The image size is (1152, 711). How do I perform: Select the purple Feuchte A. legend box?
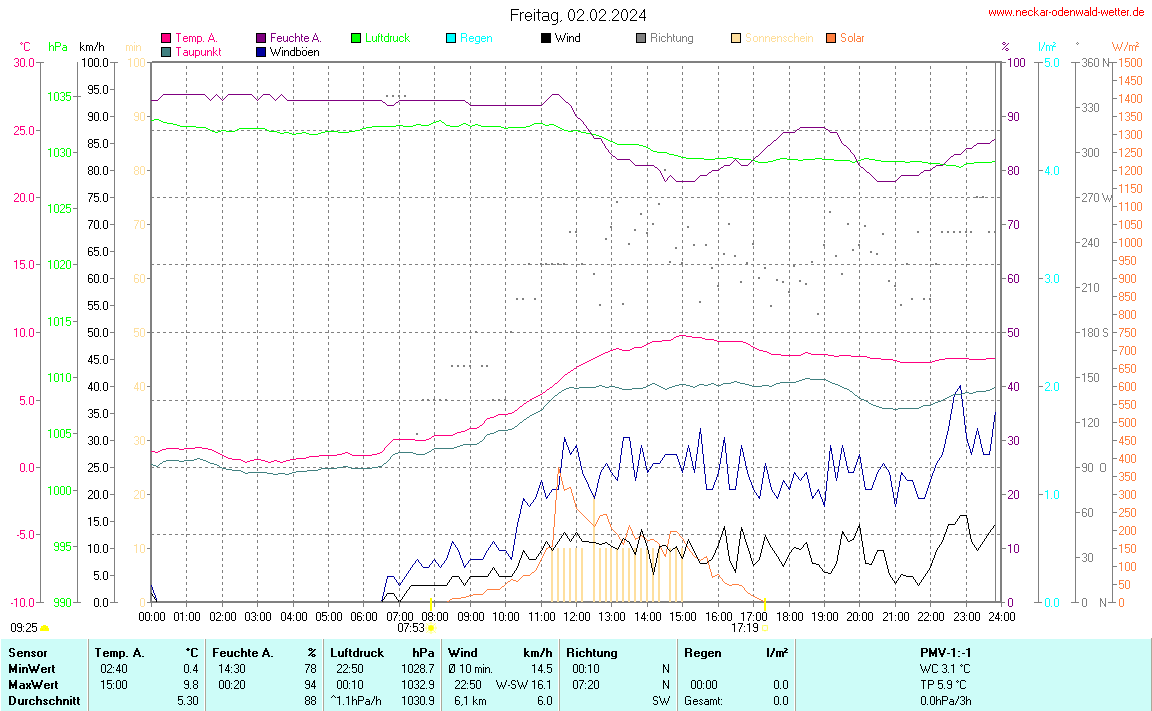pos(261,38)
